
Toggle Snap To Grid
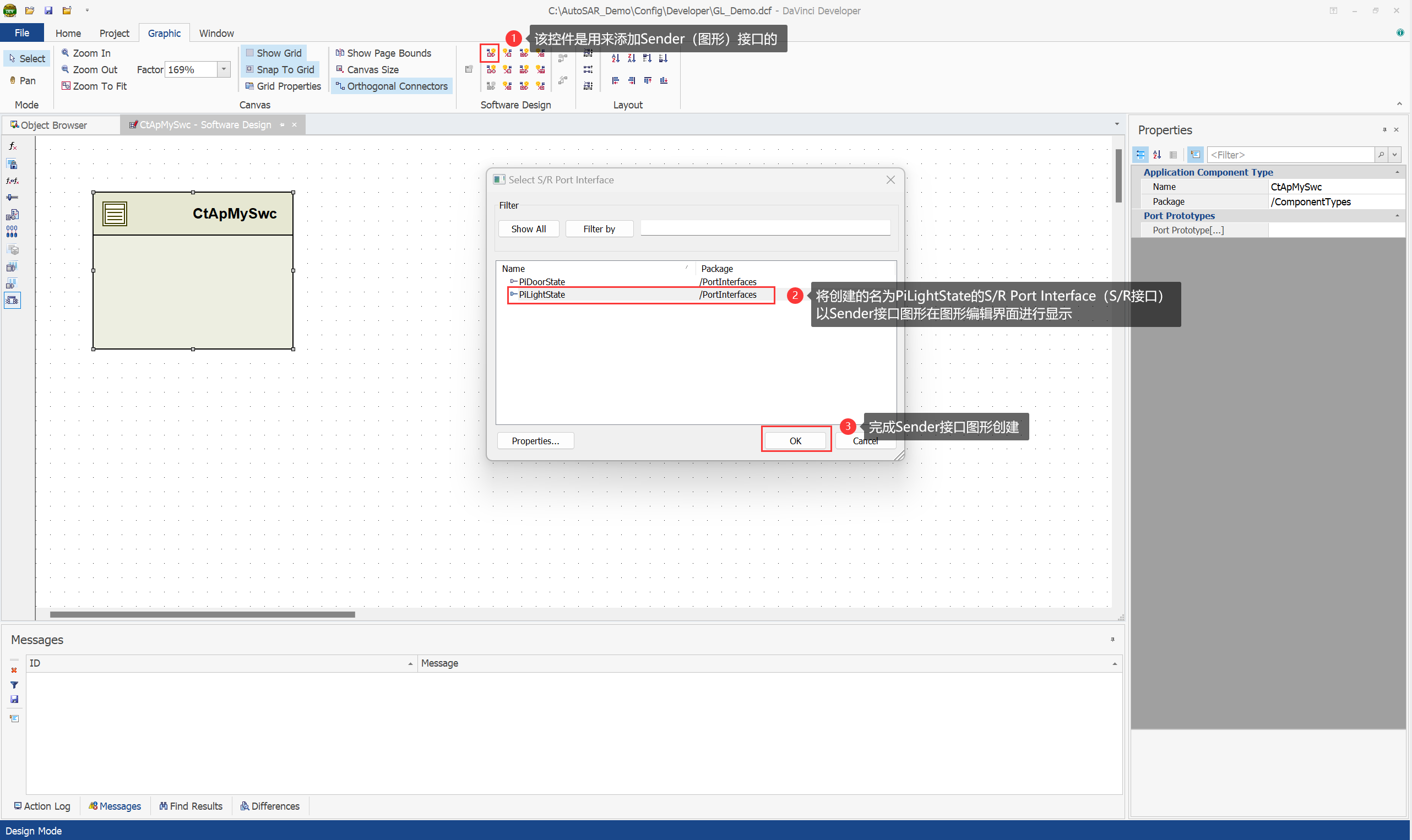(x=280, y=69)
